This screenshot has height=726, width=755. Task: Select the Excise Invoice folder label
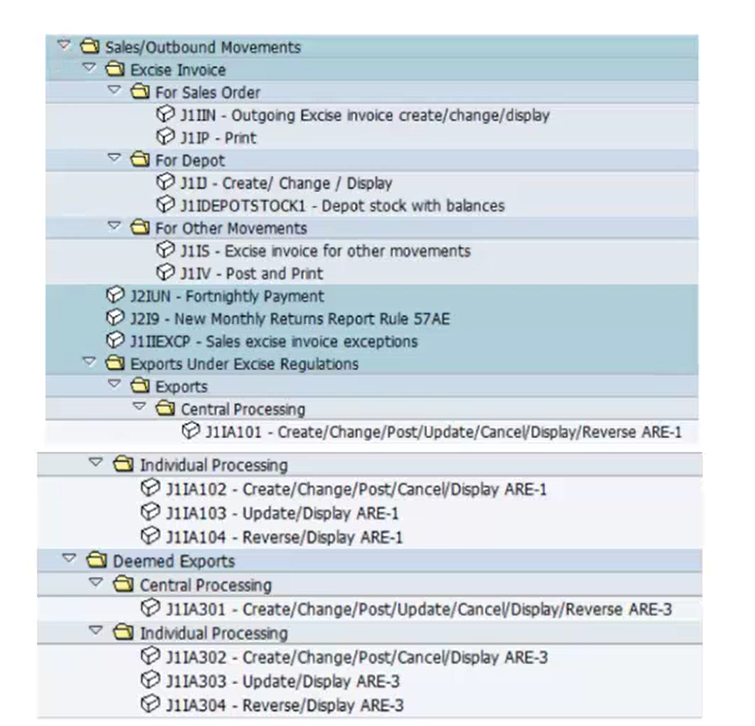coord(178,70)
